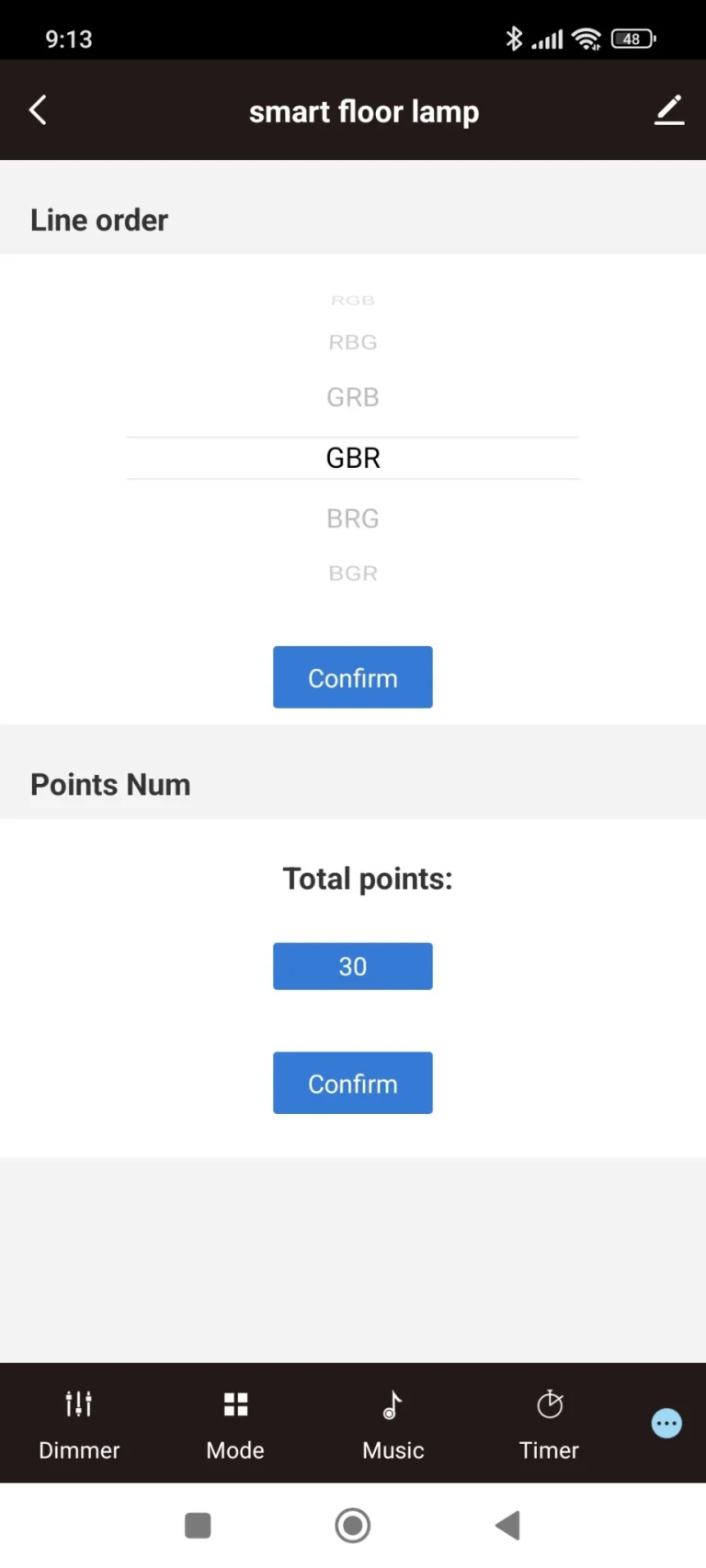Screen dimensions: 706x1568
Task: Open the blue more-options bubble
Action: pyautogui.click(x=666, y=1424)
